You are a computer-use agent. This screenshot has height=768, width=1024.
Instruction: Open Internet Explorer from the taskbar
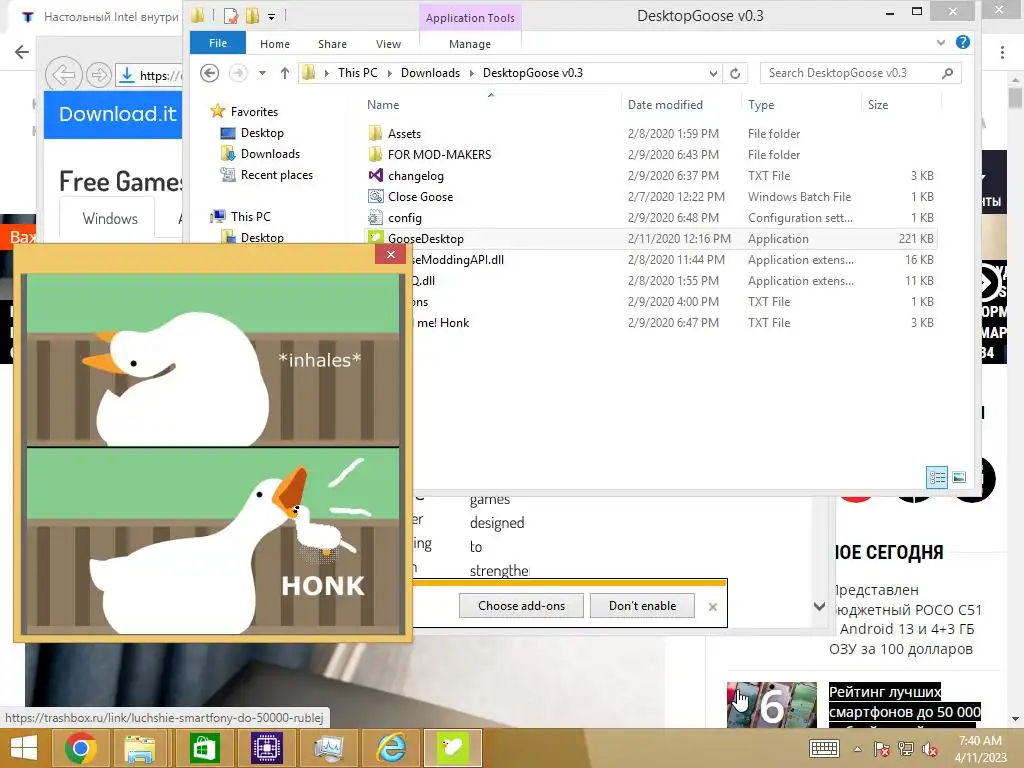click(391, 748)
